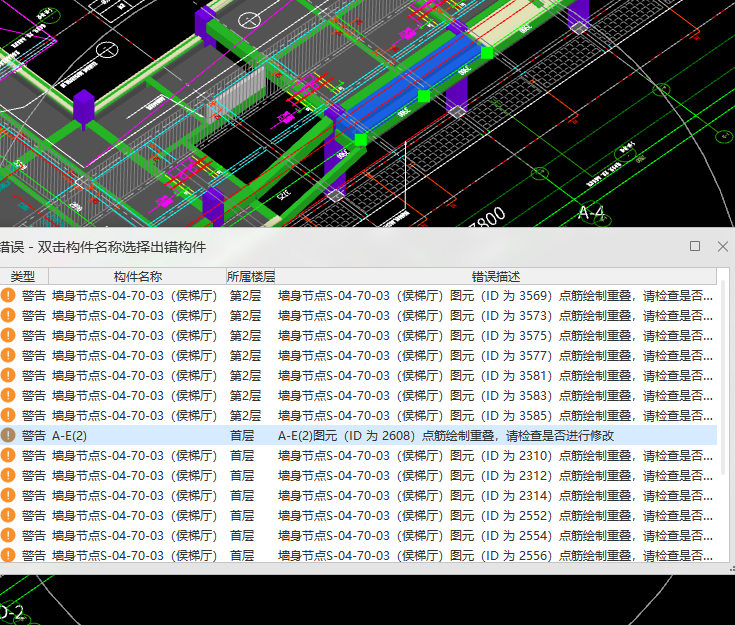The height and width of the screenshot is (625, 735).
Task: Click green grip at upper end of blue beam
Action: pyautogui.click(x=487, y=53)
